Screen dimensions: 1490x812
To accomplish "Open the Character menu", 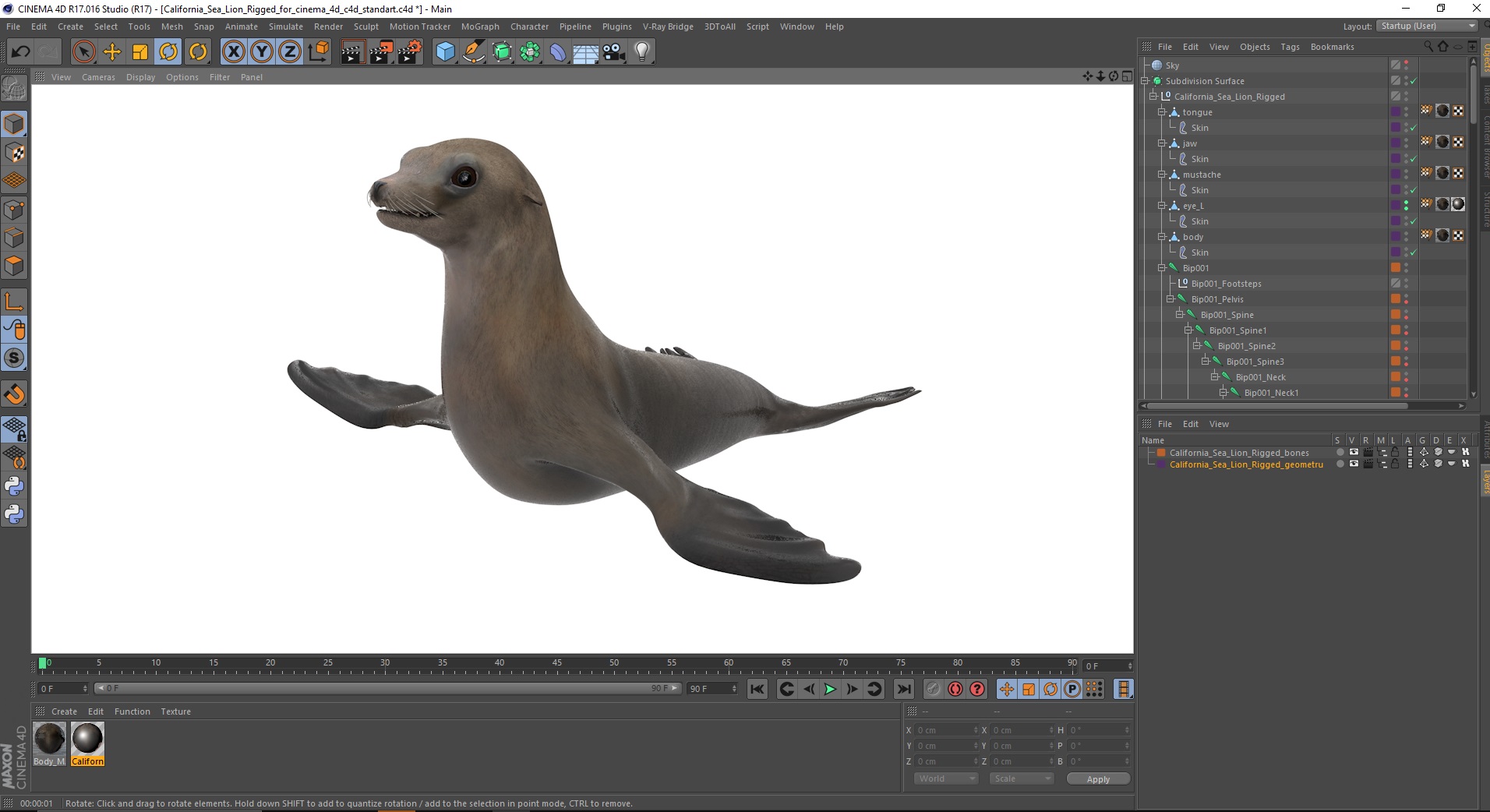I will click(x=529, y=26).
